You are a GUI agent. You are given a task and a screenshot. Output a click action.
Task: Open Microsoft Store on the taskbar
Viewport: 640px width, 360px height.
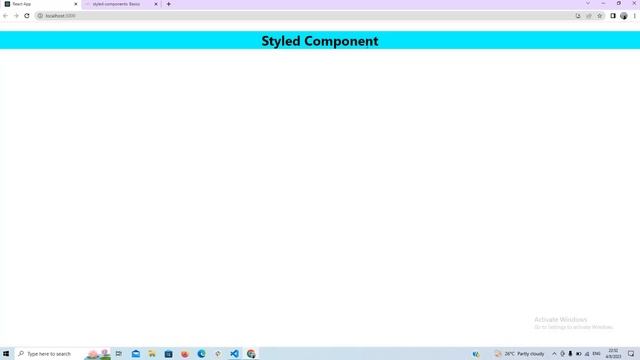point(168,354)
